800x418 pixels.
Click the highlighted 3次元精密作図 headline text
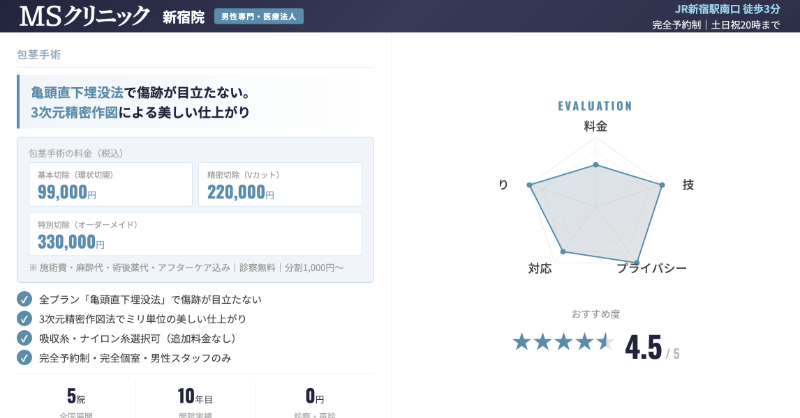click(x=74, y=112)
